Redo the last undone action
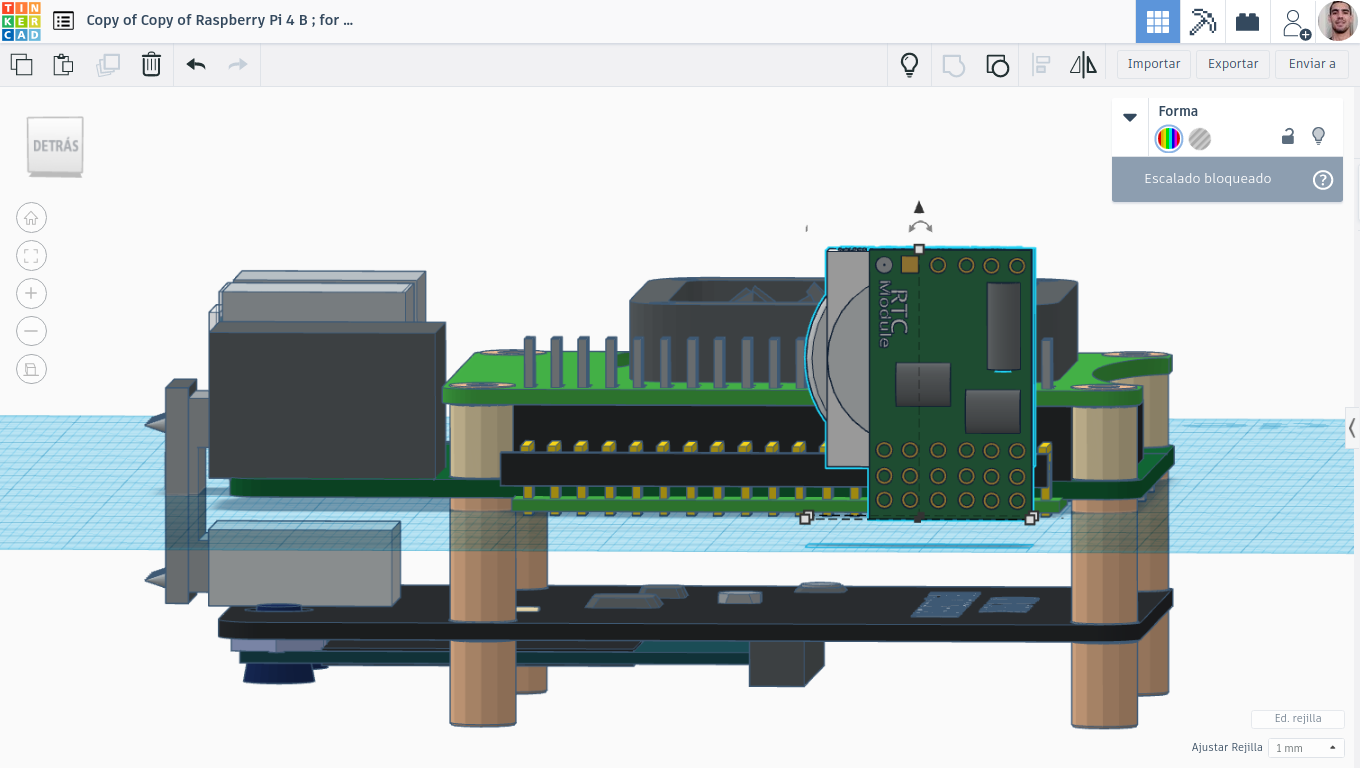The image size is (1360, 768). [x=238, y=65]
